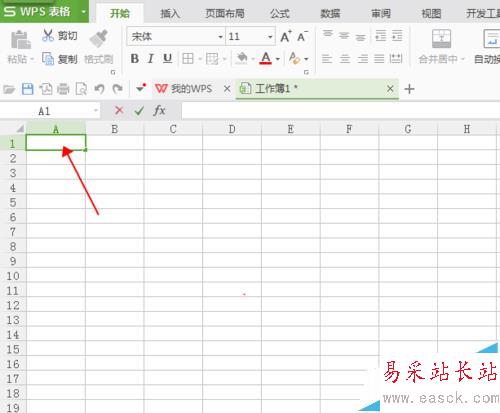Redo the last action
Image resolution: width=500 pixels, height=413 pixels.
pyautogui.click(x=117, y=89)
